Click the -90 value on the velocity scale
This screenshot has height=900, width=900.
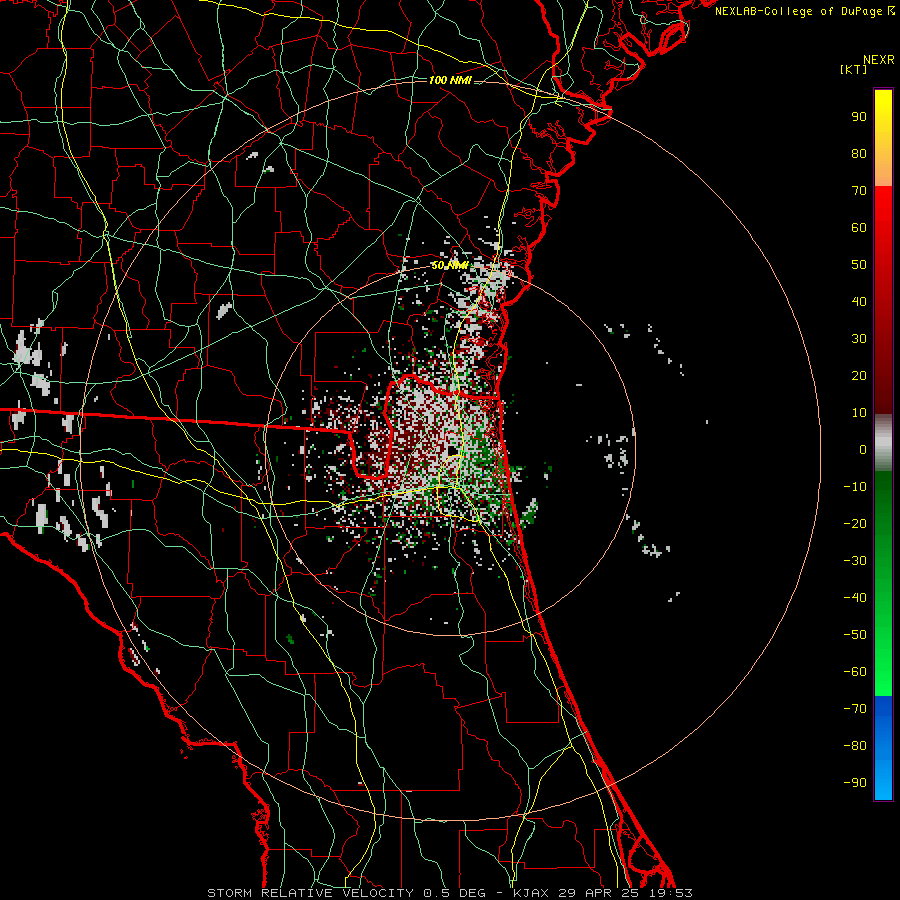[855, 783]
